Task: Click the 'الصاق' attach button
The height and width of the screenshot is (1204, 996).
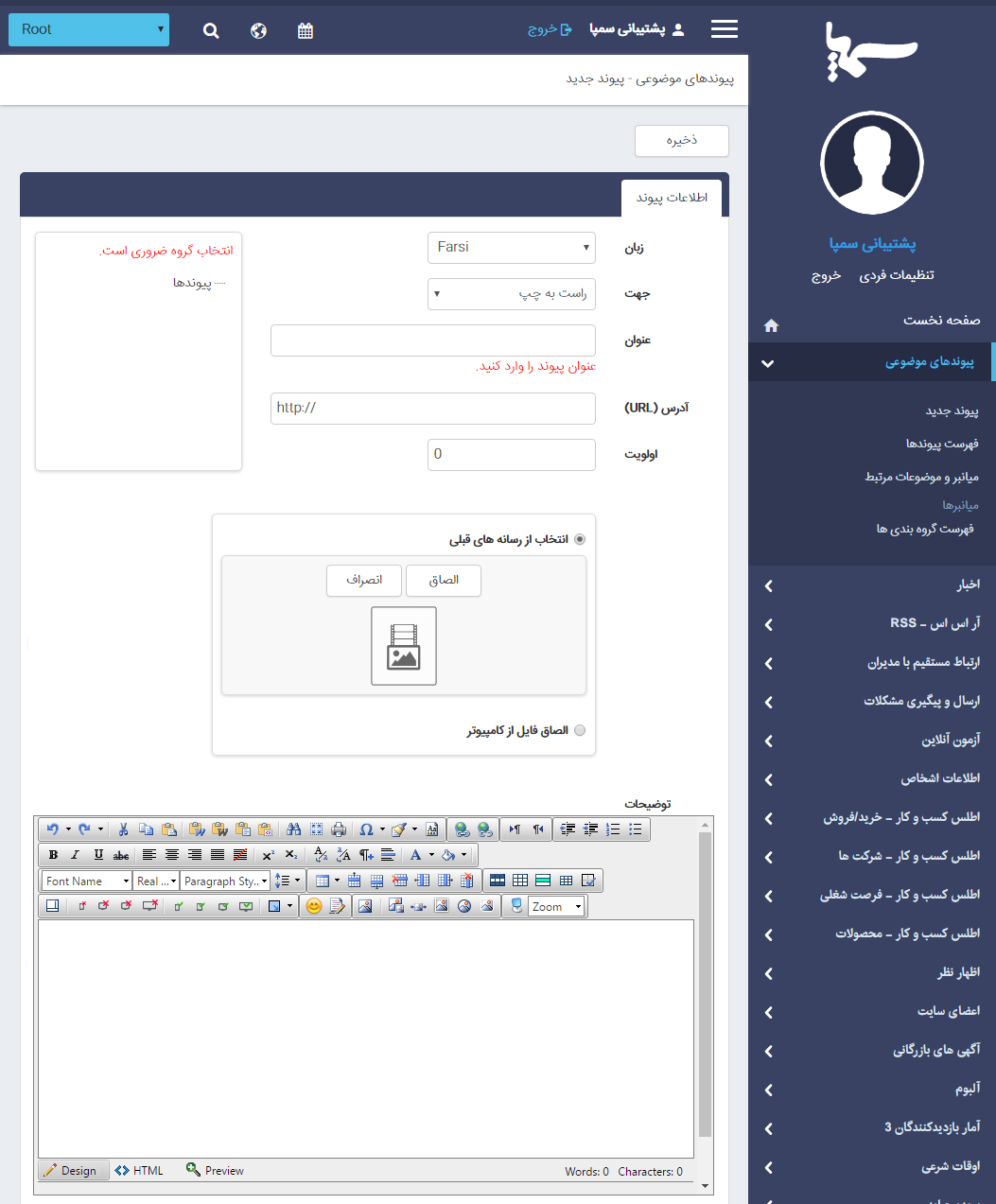Action: pyautogui.click(x=444, y=581)
